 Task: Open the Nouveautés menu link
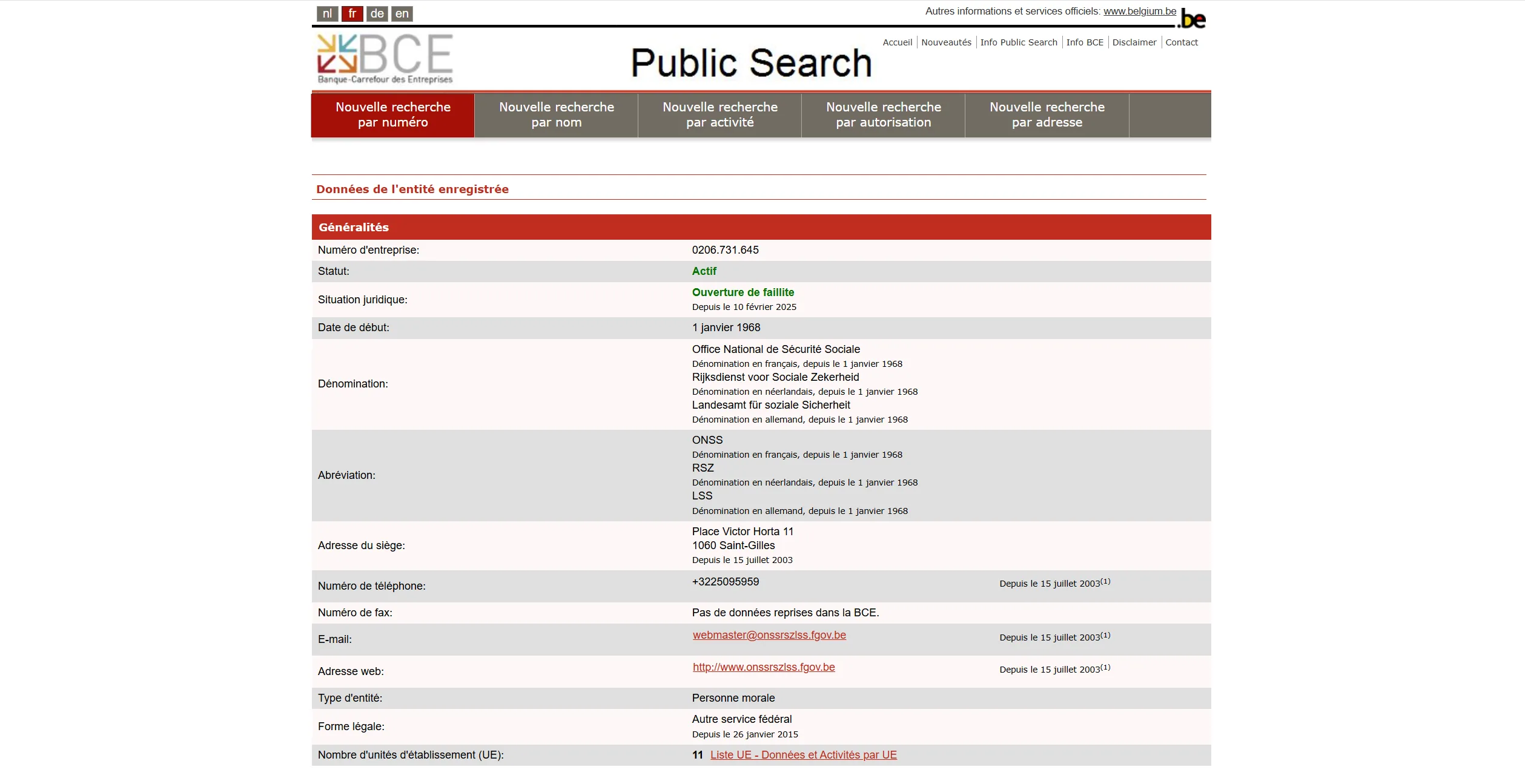coord(946,42)
